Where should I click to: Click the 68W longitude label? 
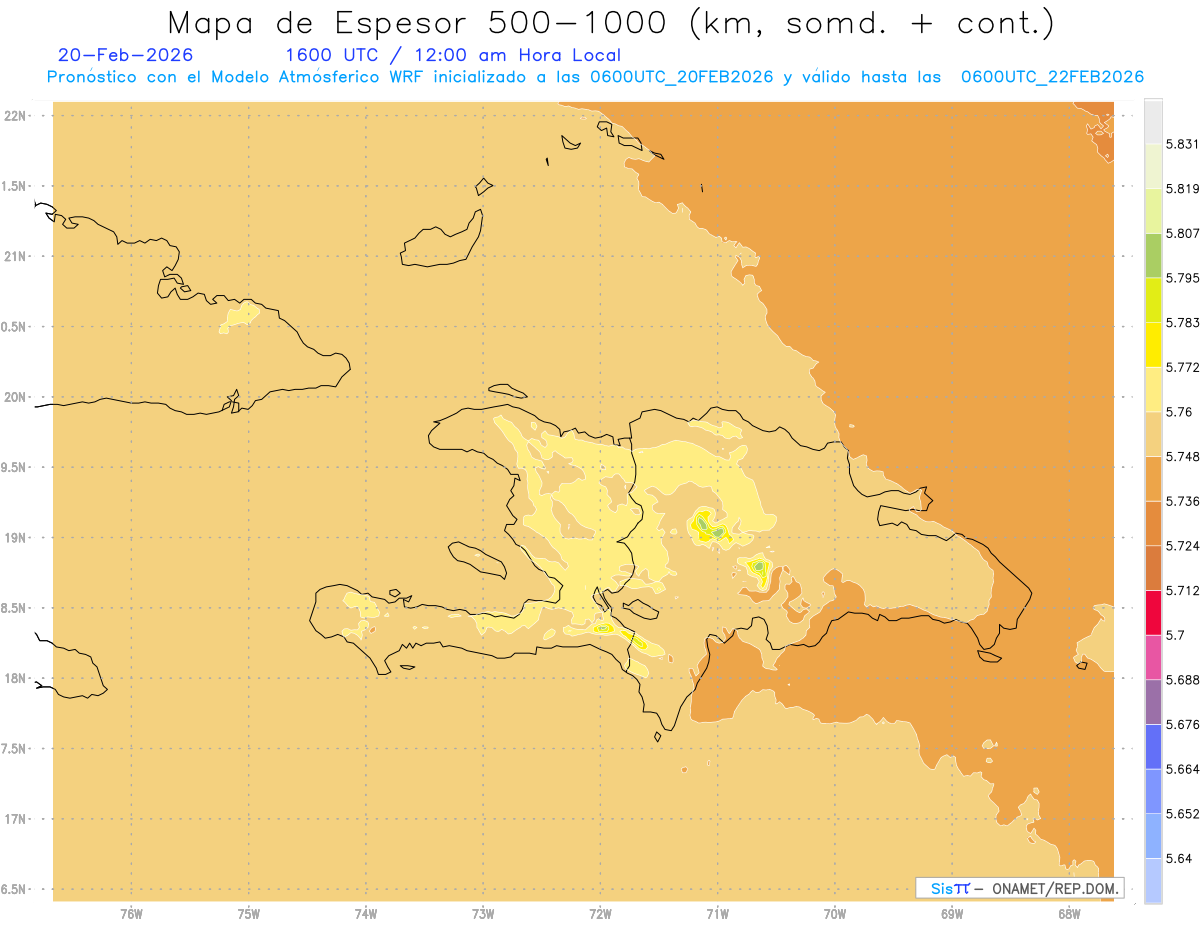click(1069, 913)
